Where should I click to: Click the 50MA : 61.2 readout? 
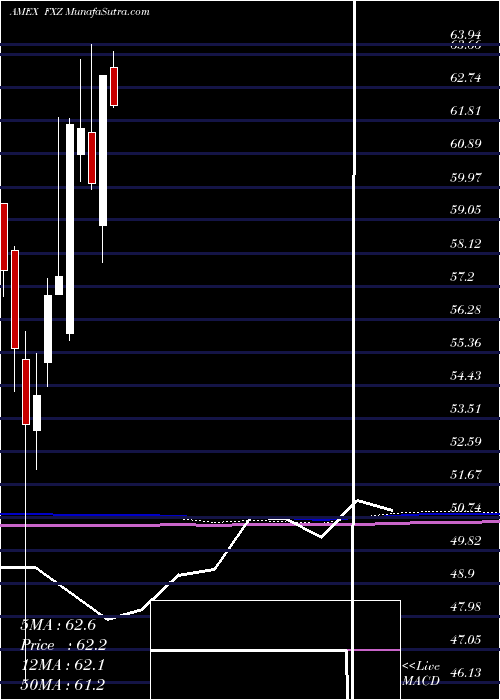click(62, 685)
